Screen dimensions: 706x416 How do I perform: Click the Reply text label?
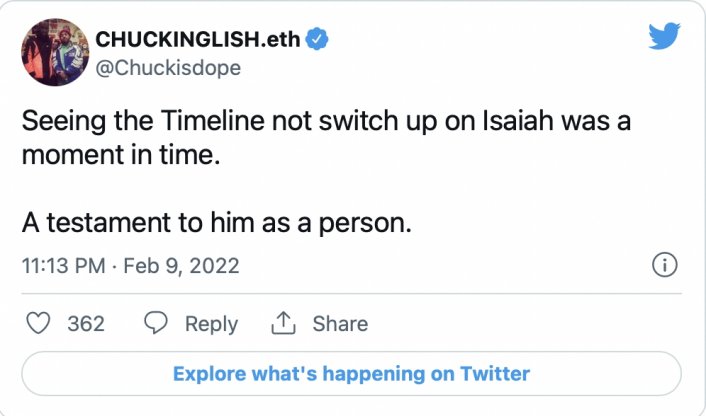pos(211,324)
